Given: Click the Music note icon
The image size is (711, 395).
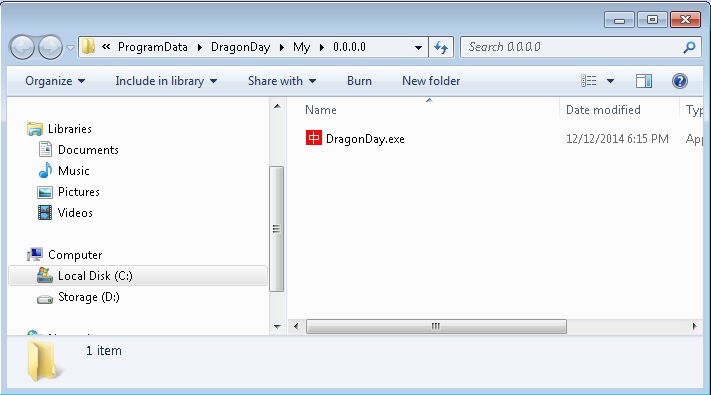Looking at the screenshot, I should pyautogui.click(x=45, y=171).
